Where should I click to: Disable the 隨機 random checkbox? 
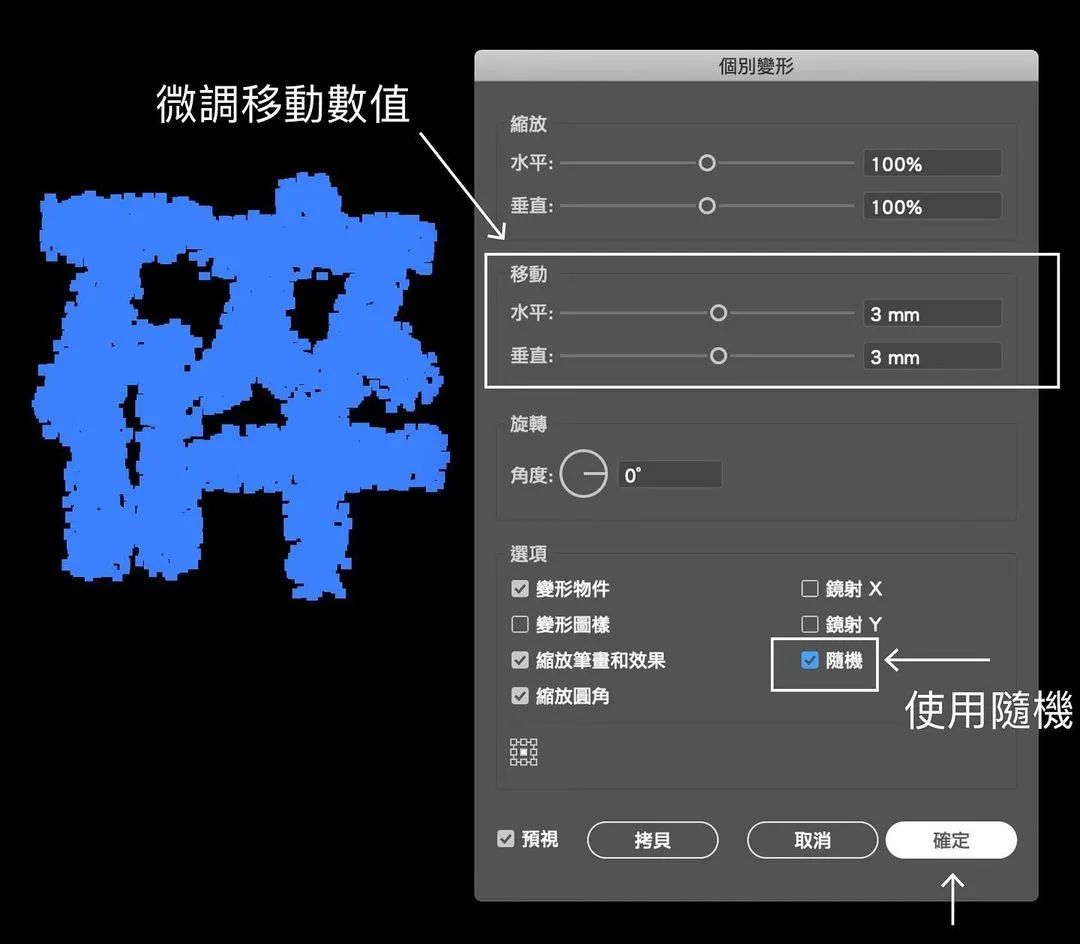tap(810, 660)
